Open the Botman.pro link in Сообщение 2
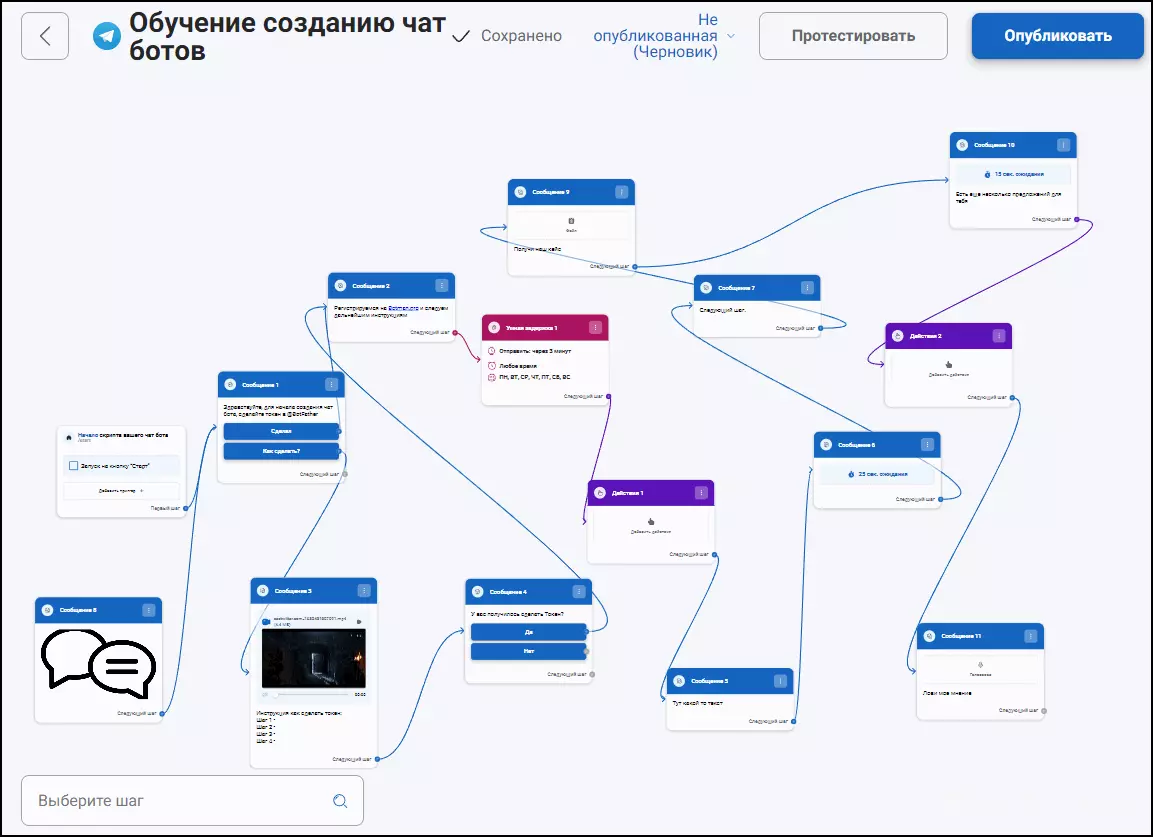Screen dimensions: 1153x837 [403, 308]
